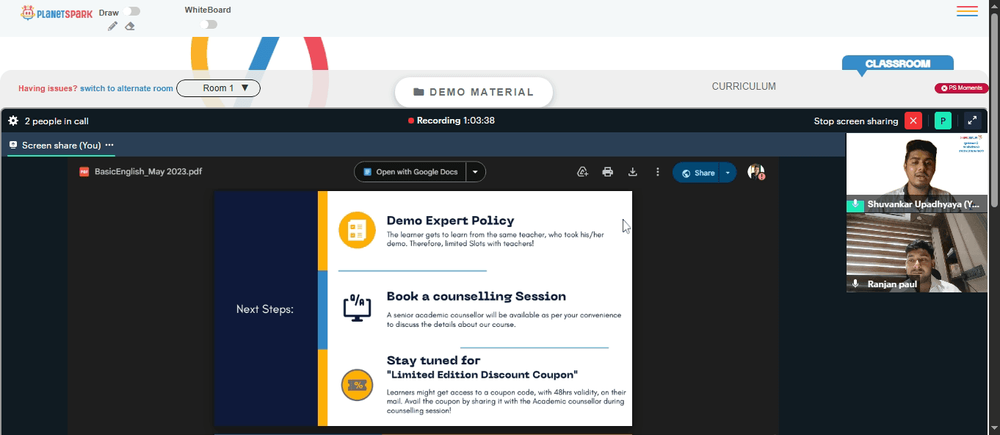Click the print icon in PDF viewer

[607, 172]
